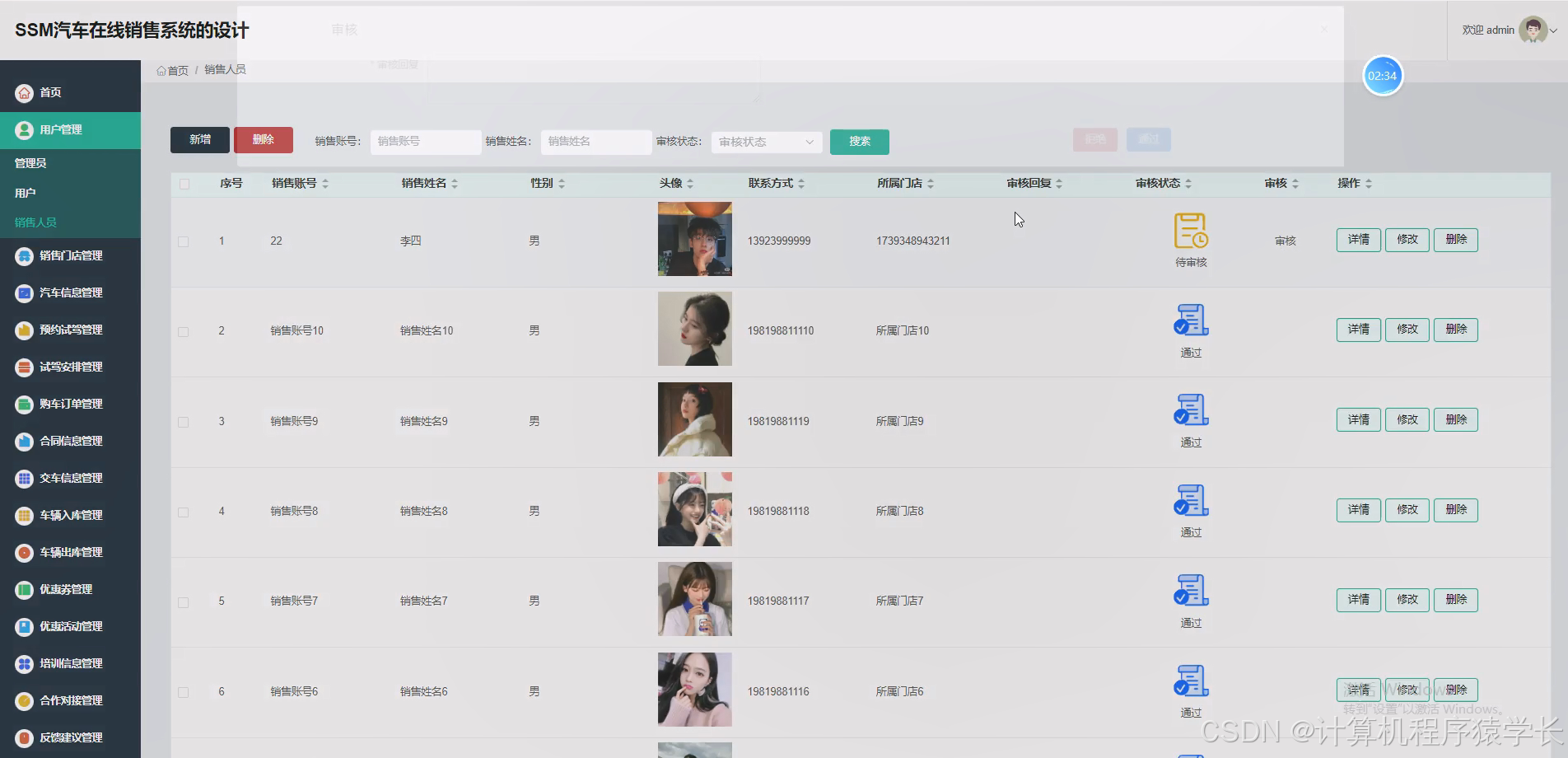1568x758 pixels.
Task: Click the 反馈建议管理 sidebar icon
Action: [25, 738]
